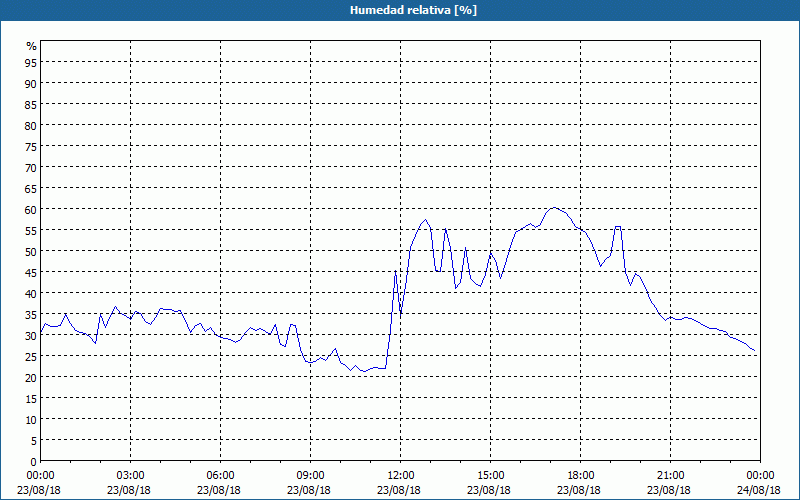Viewport: 800px width, 500px height.
Task: Click the 21:00 time axis label
Action: coord(670,476)
